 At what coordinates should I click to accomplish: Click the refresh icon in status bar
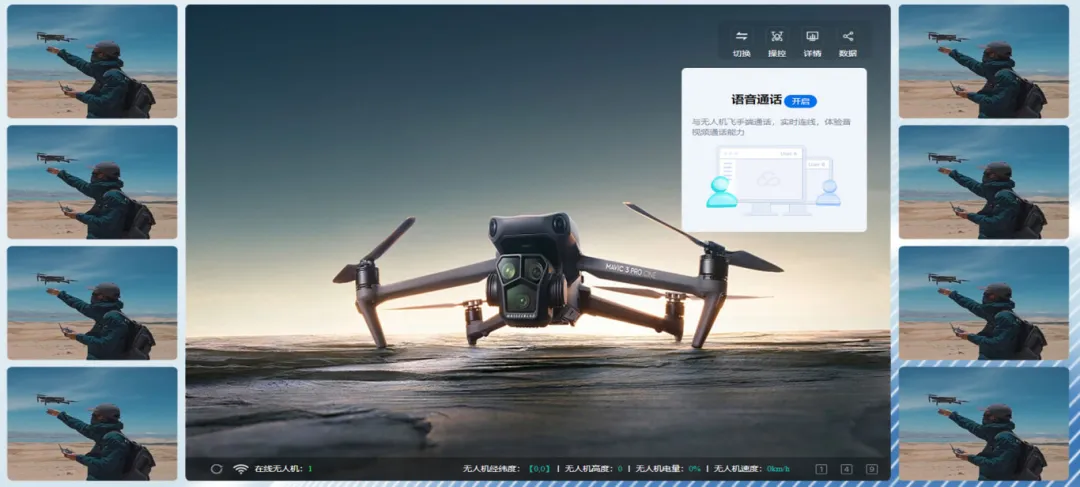tap(216, 468)
